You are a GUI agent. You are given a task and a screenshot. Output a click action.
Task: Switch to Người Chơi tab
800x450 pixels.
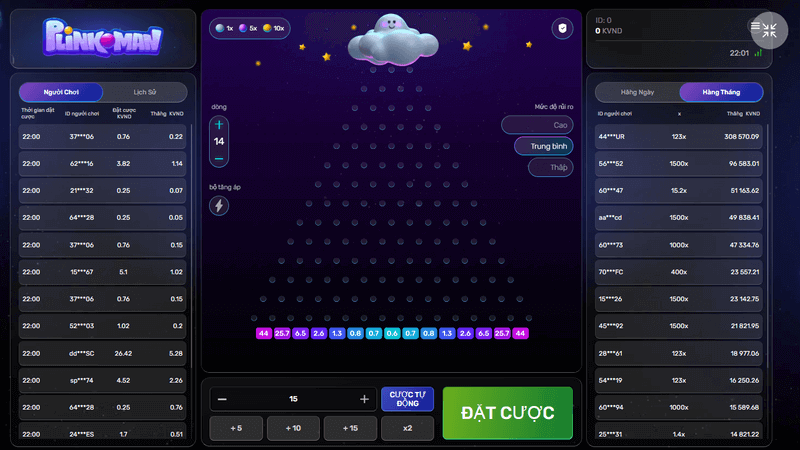tap(61, 92)
